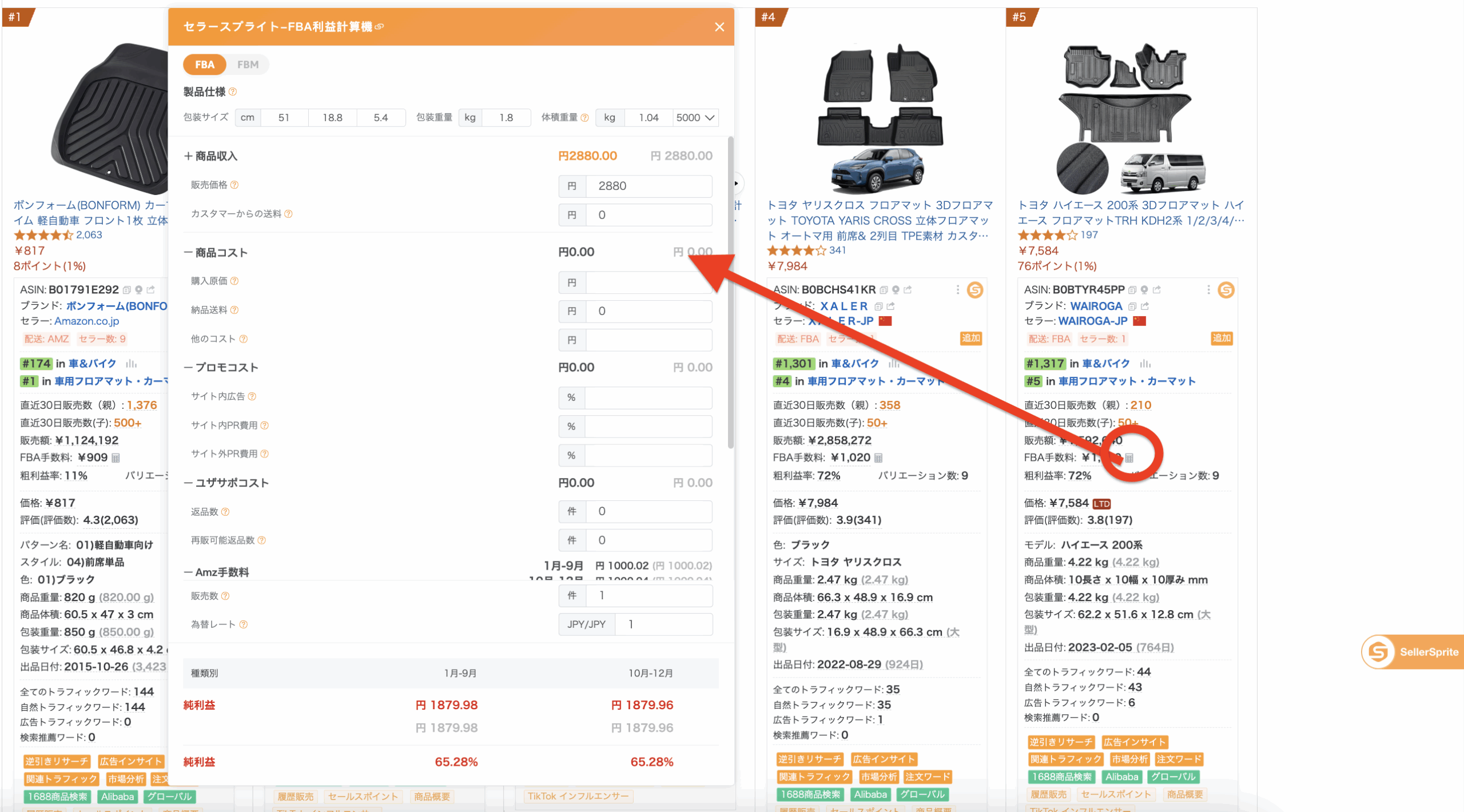Show help for 他のコスト

coord(244,339)
